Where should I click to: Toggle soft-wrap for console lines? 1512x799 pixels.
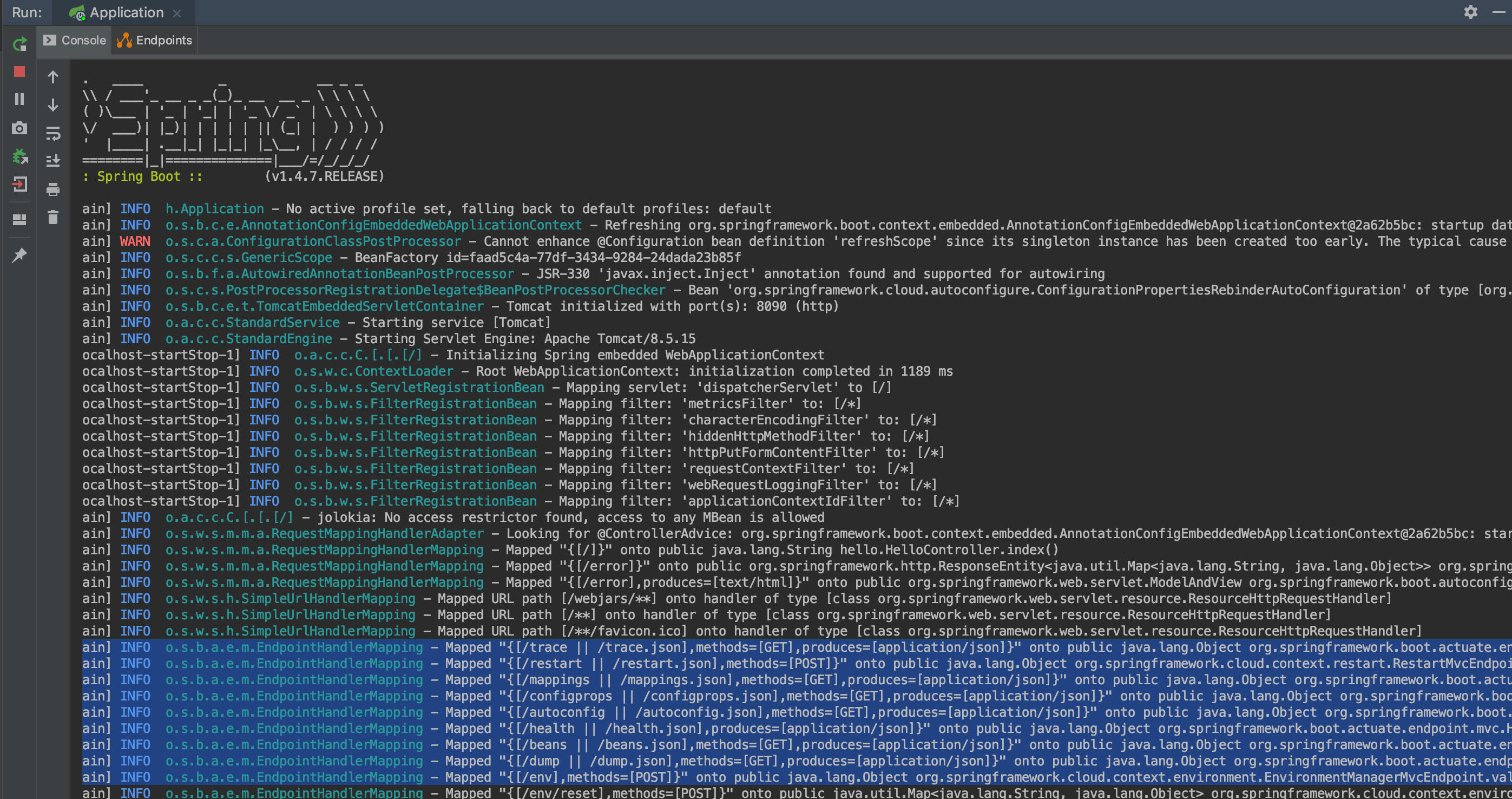[53, 133]
